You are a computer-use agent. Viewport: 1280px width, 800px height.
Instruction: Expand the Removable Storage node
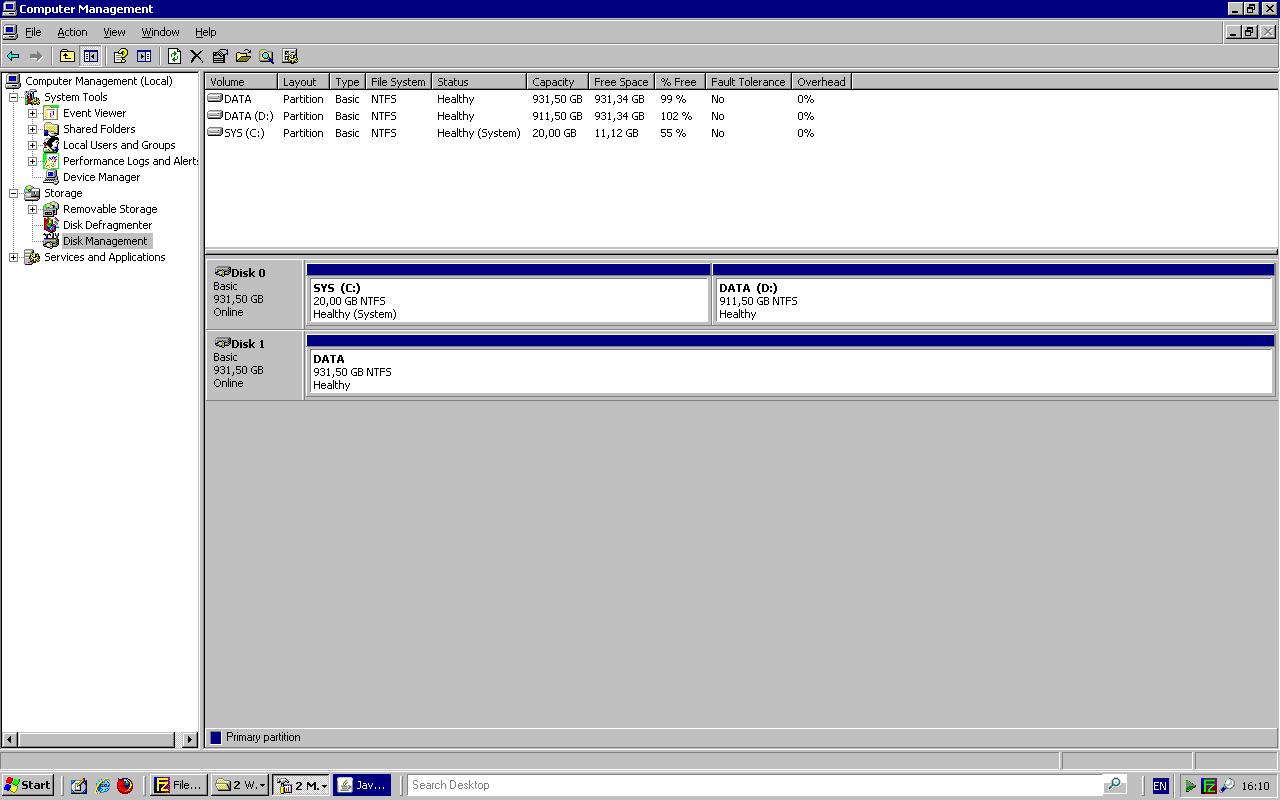coord(32,209)
